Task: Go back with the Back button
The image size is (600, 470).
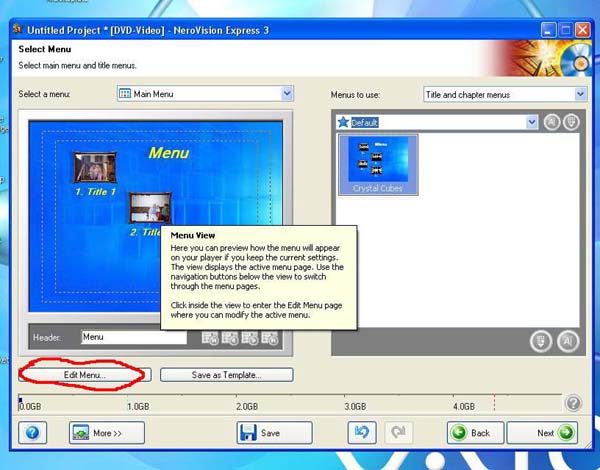Action: coord(475,433)
